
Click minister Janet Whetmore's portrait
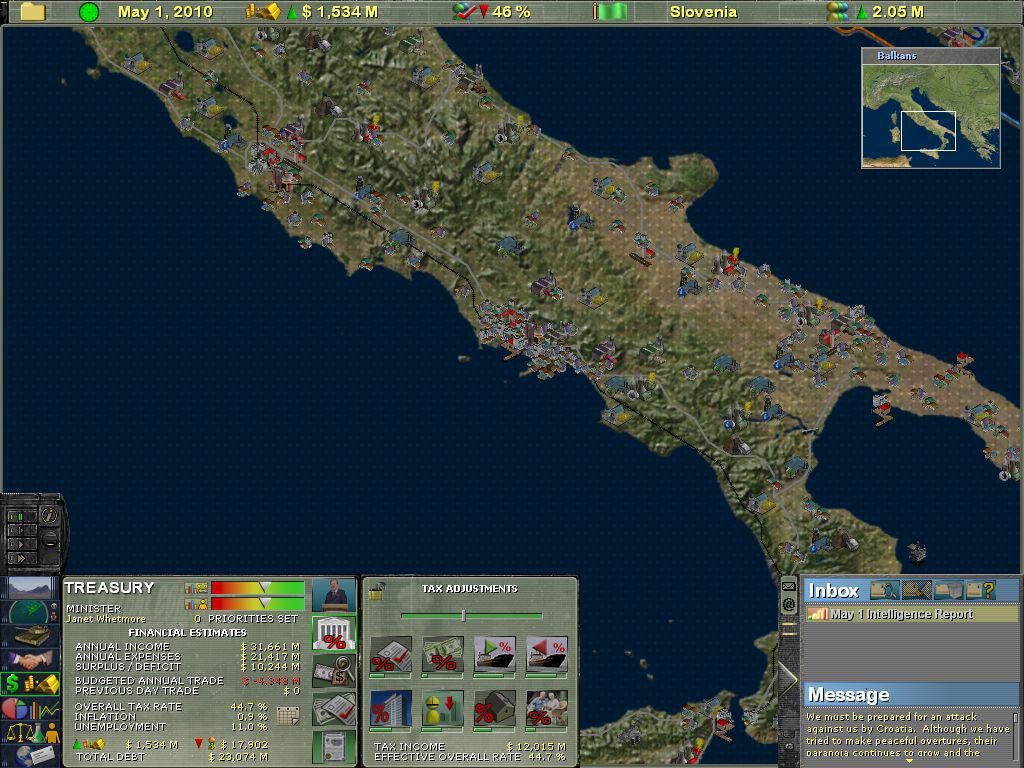(x=332, y=596)
